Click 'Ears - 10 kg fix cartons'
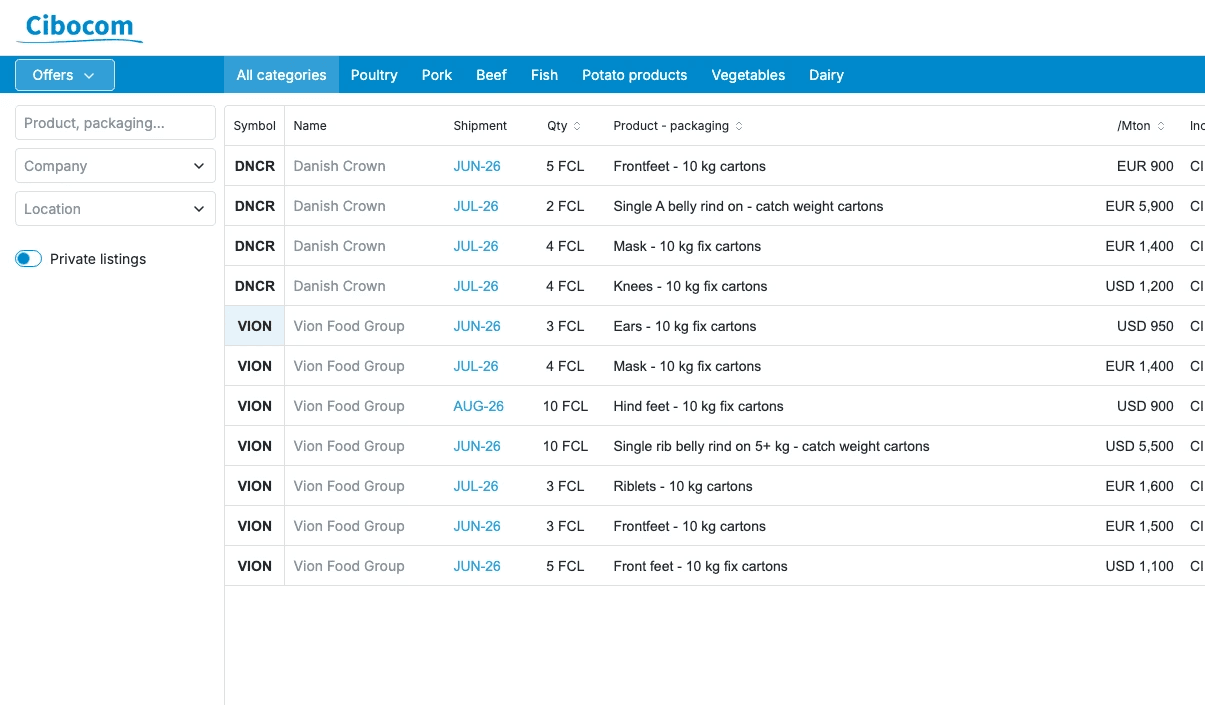Image resolution: width=1205 pixels, height=705 pixels. point(685,326)
